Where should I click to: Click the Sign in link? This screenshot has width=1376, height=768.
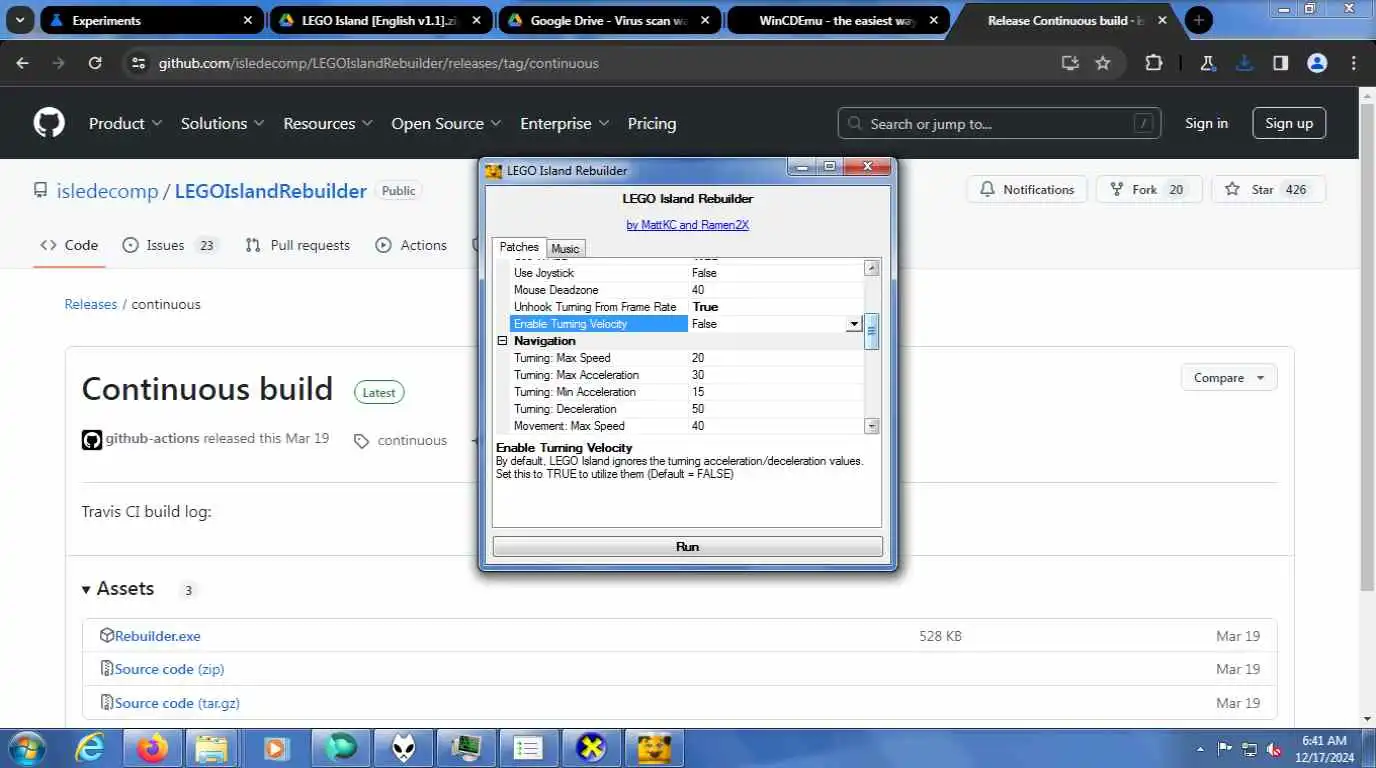click(x=1206, y=123)
